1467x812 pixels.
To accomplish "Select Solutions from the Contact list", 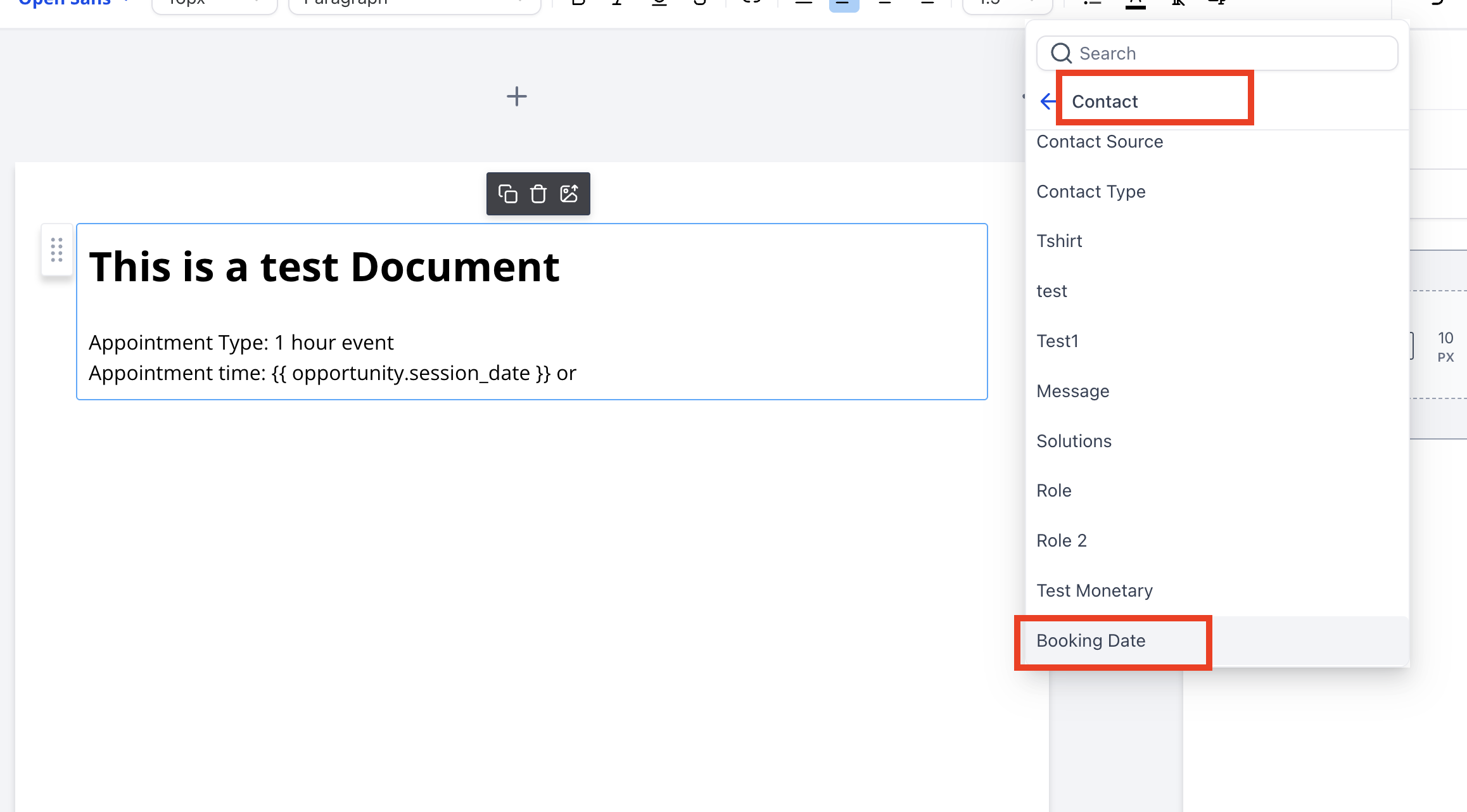I will (1074, 441).
